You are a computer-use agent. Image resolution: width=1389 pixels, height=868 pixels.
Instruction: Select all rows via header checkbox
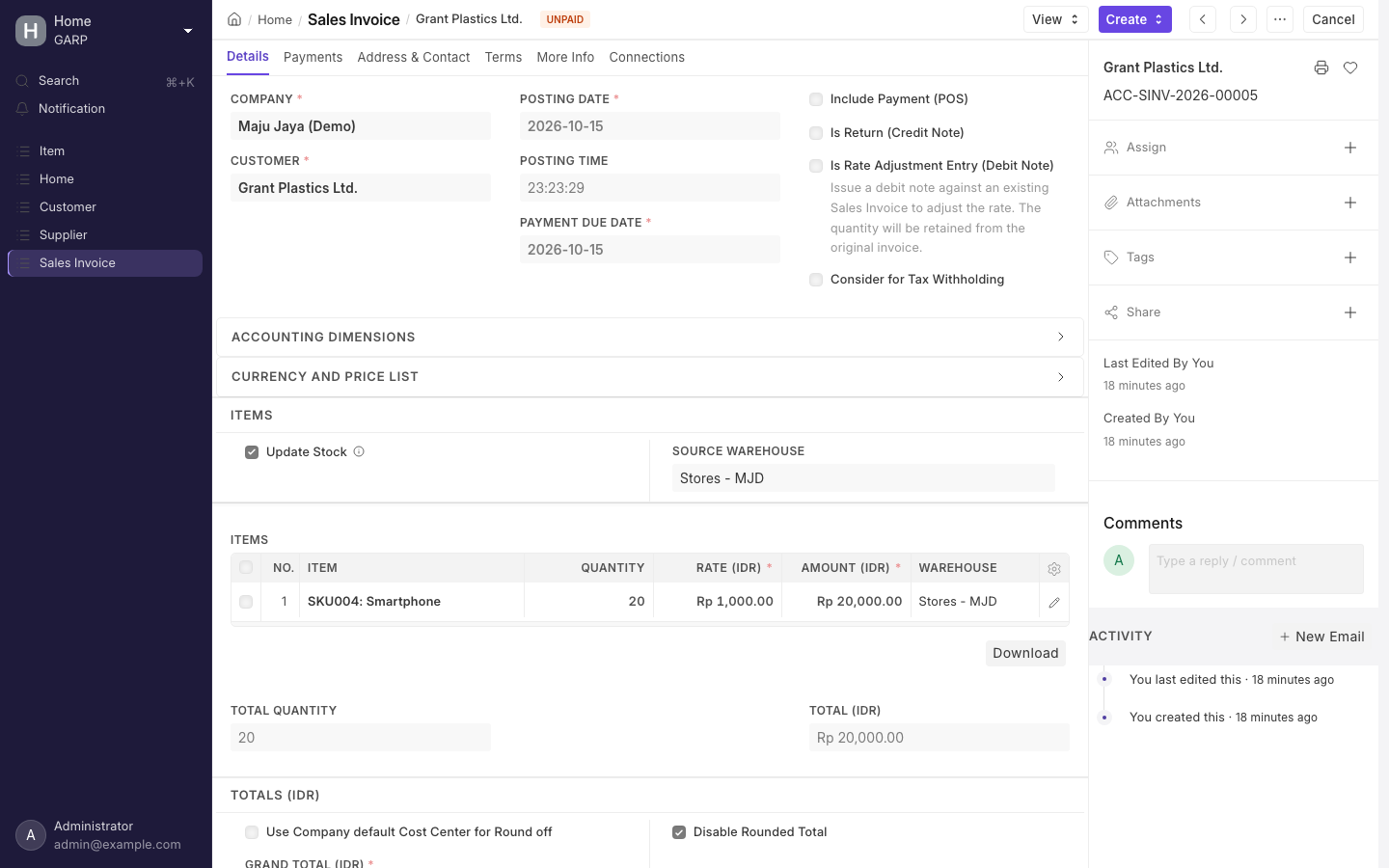tap(246, 568)
